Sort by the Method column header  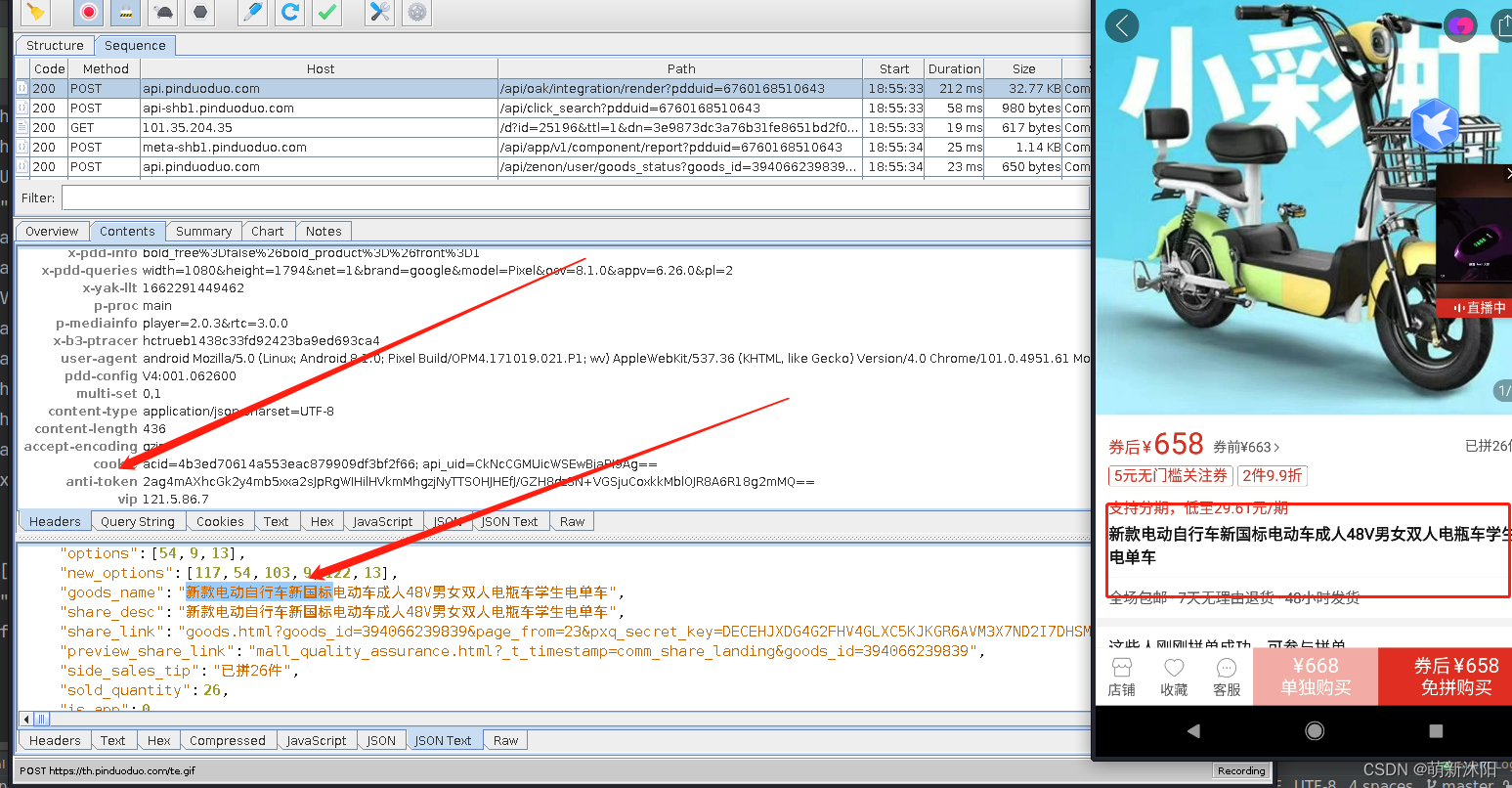[x=106, y=68]
